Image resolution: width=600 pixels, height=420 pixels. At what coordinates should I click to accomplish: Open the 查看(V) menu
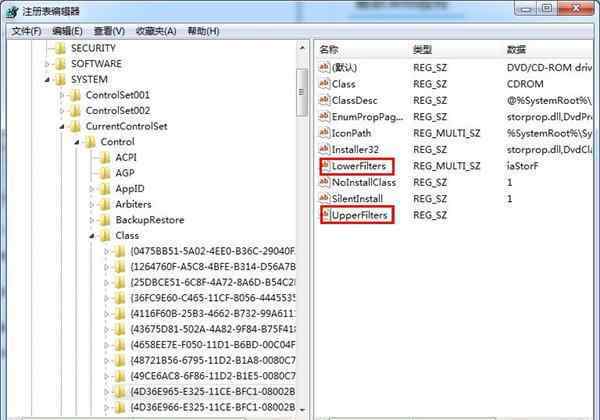109,31
